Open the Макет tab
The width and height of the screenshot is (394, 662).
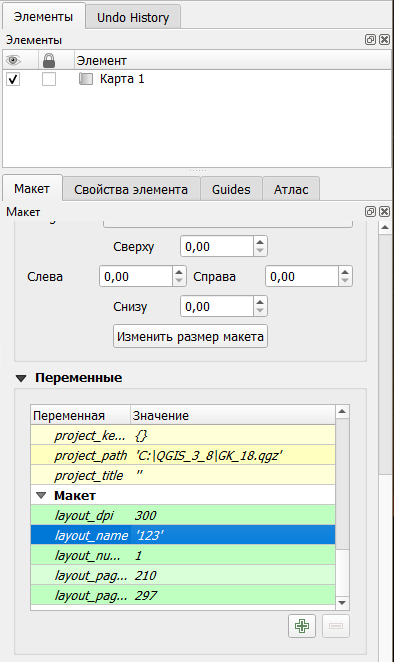pyautogui.click(x=32, y=188)
